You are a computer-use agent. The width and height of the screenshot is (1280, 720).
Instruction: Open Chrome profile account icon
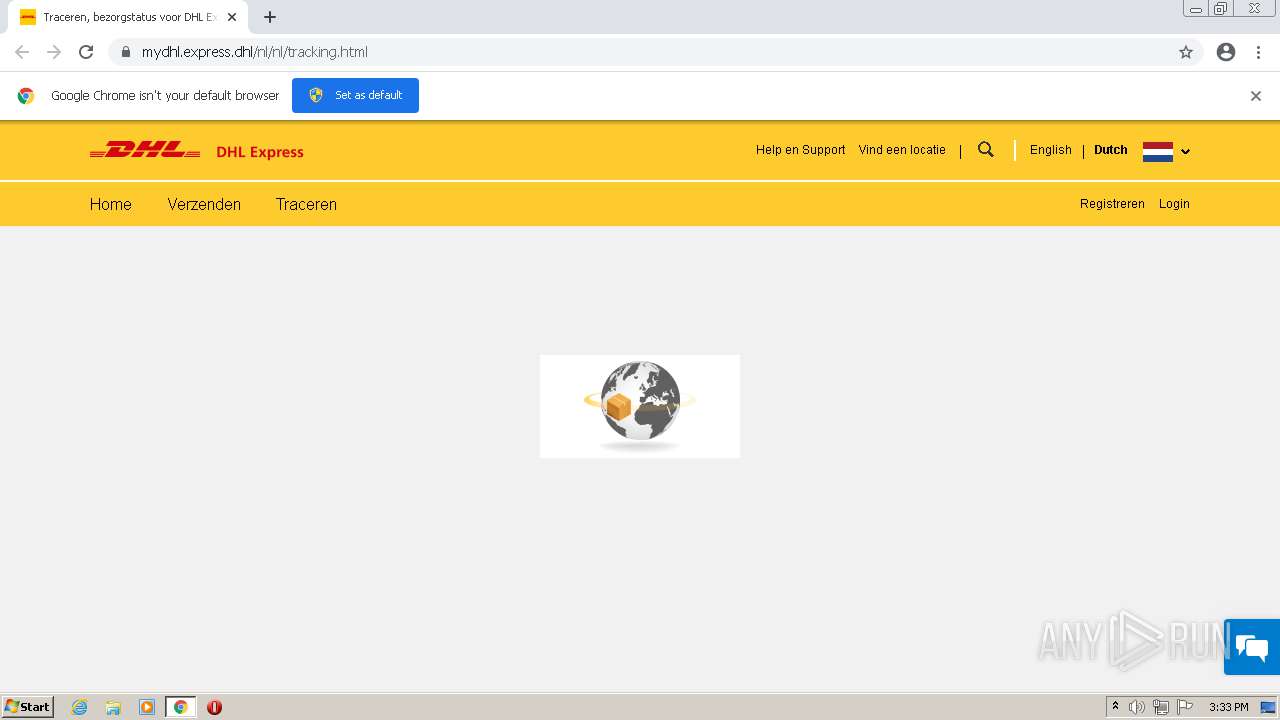pos(1226,52)
